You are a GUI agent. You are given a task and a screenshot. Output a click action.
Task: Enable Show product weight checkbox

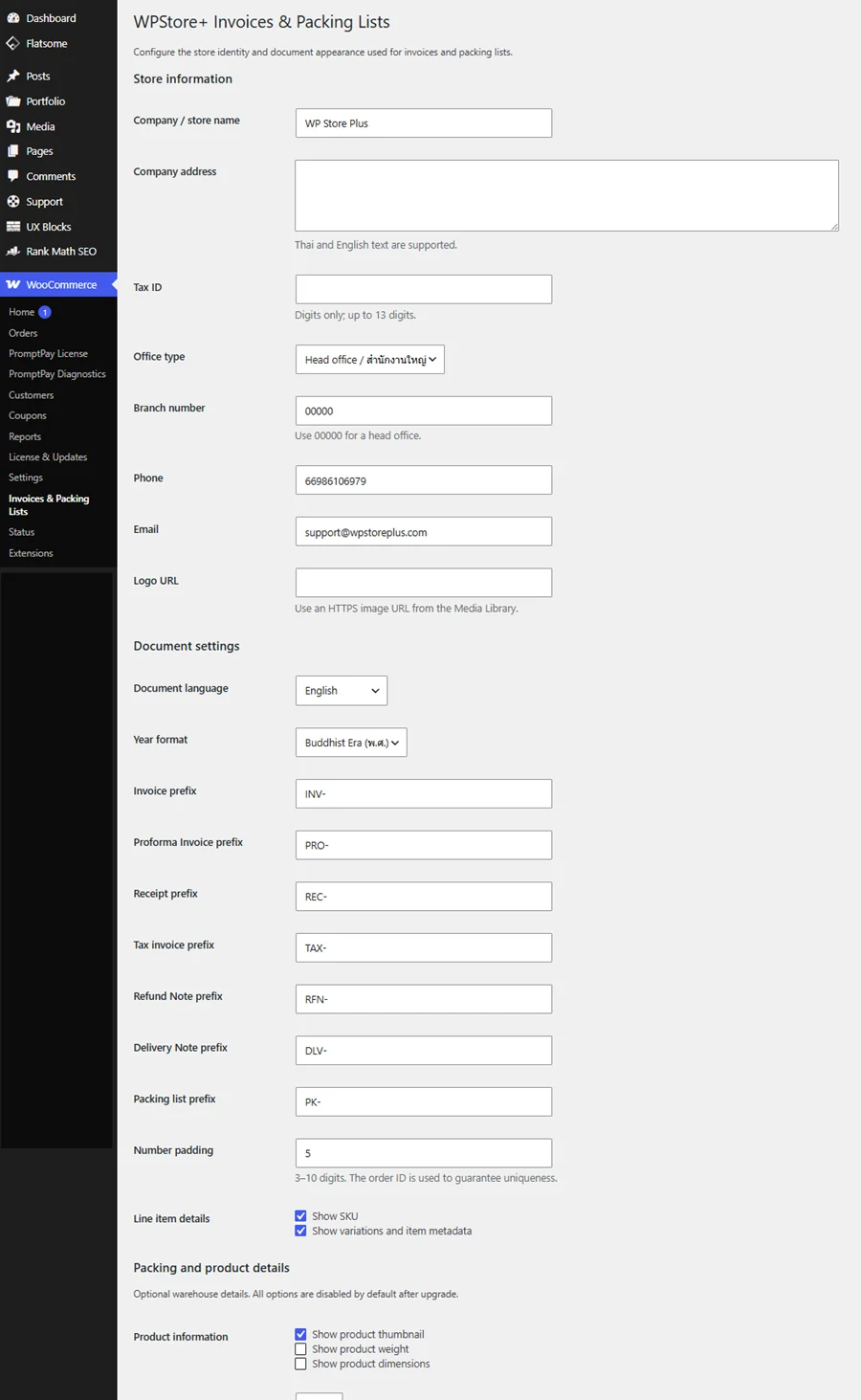(x=300, y=1349)
